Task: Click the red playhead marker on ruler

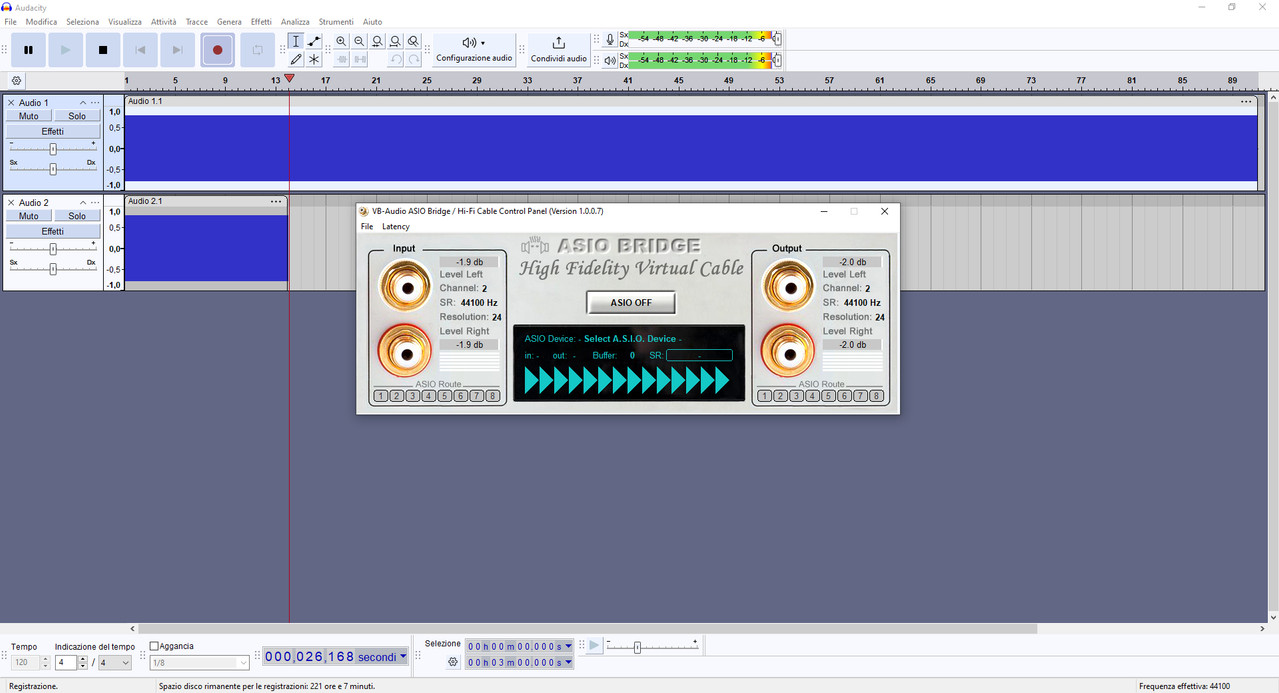Action: click(289, 78)
